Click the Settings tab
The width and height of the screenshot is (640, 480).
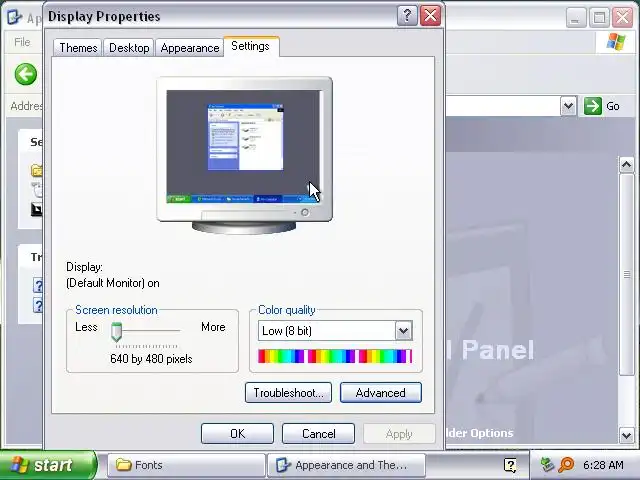coord(250,46)
